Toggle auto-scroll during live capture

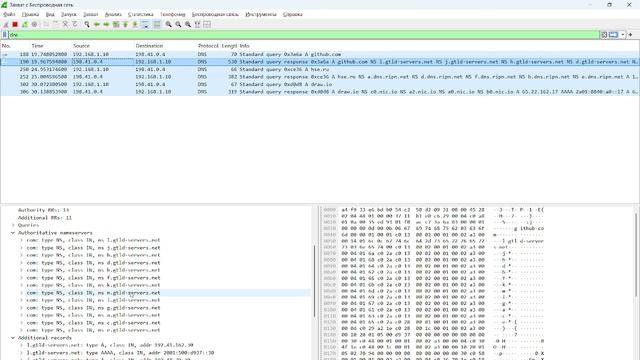click(x=145, y=24)
